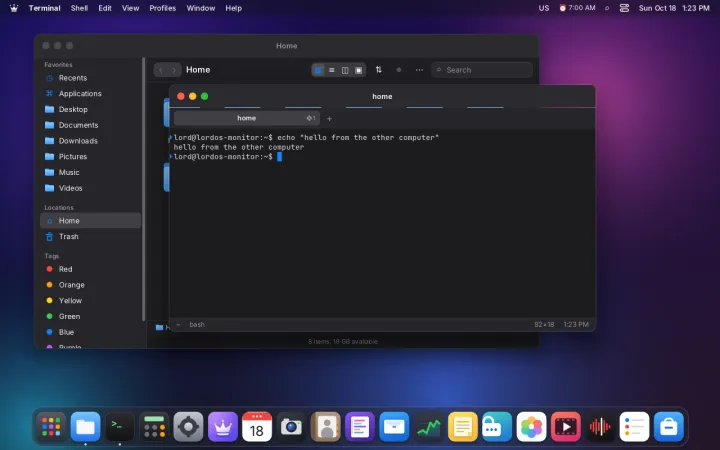The image size is (720, 450).
Task: Open the red video player in dock
Action: pos(566,427)
